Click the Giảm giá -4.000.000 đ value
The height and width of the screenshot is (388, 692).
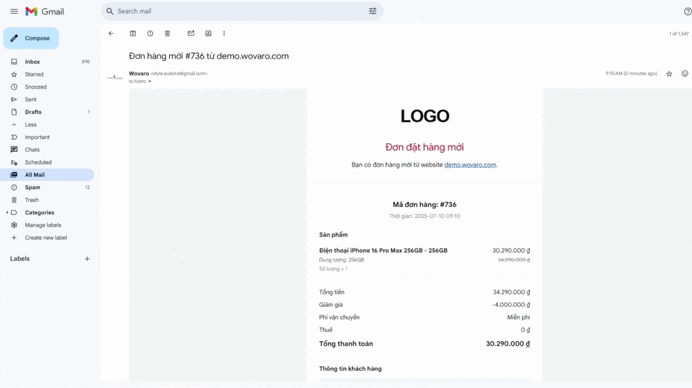point(511,305)
